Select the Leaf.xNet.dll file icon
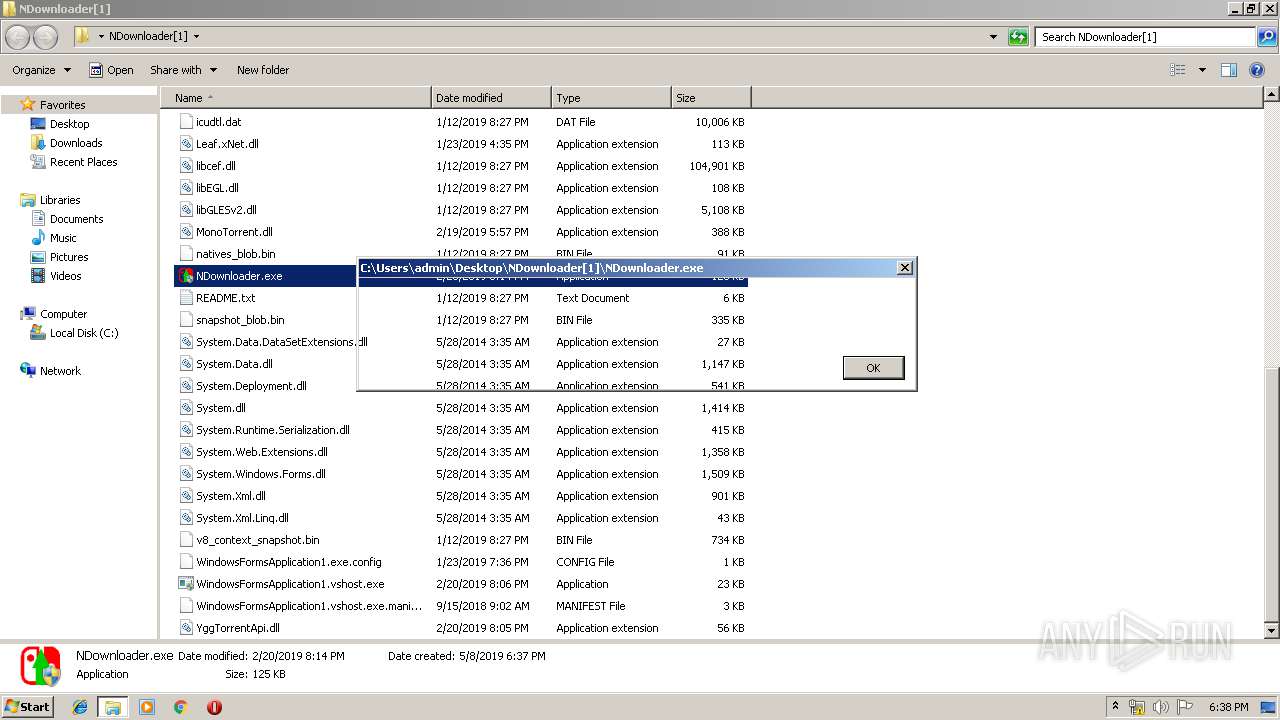 pyautogui.click(x=185, y=144)
